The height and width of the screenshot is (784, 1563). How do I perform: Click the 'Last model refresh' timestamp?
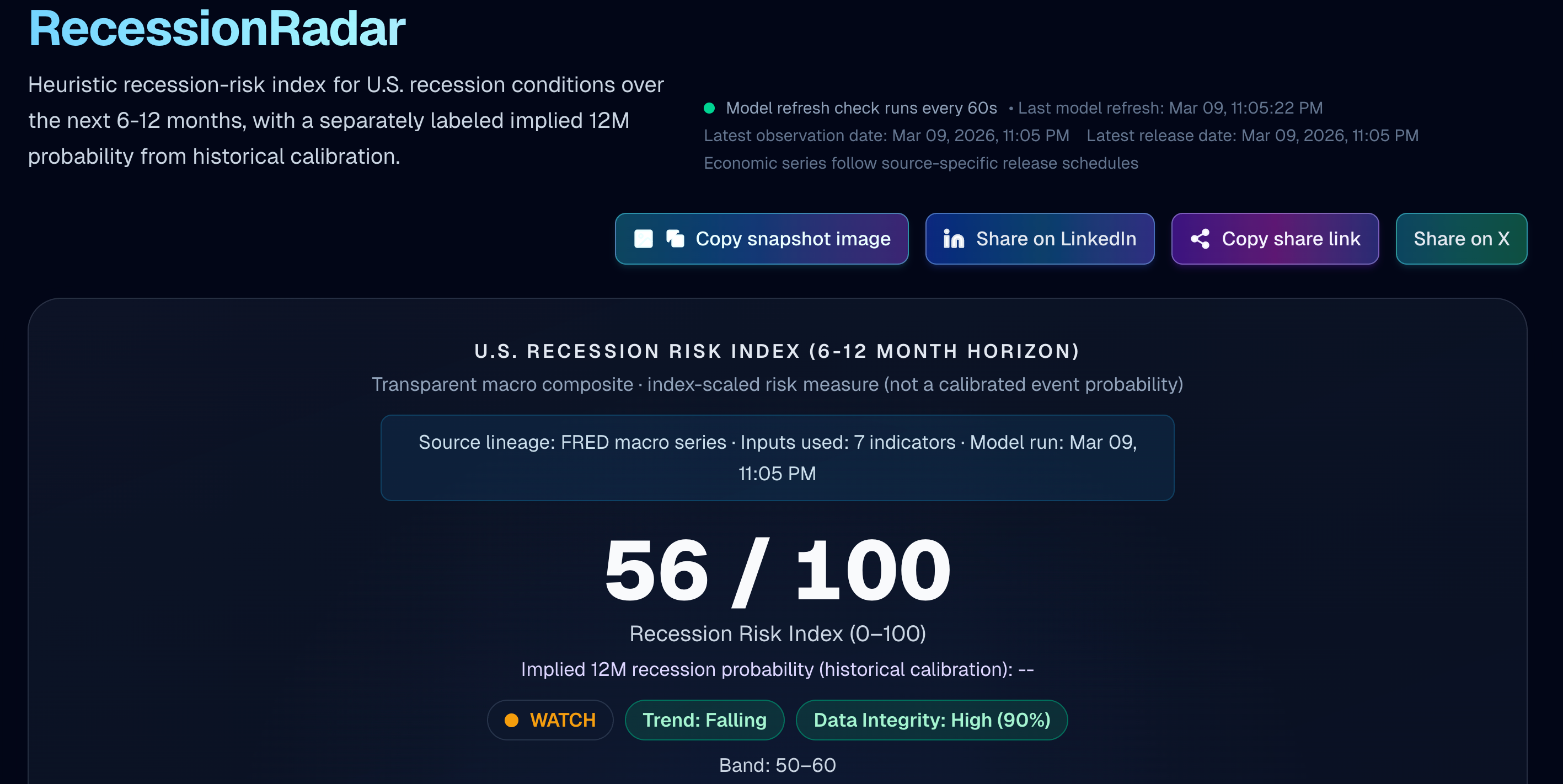click(x=1170, y=108)
